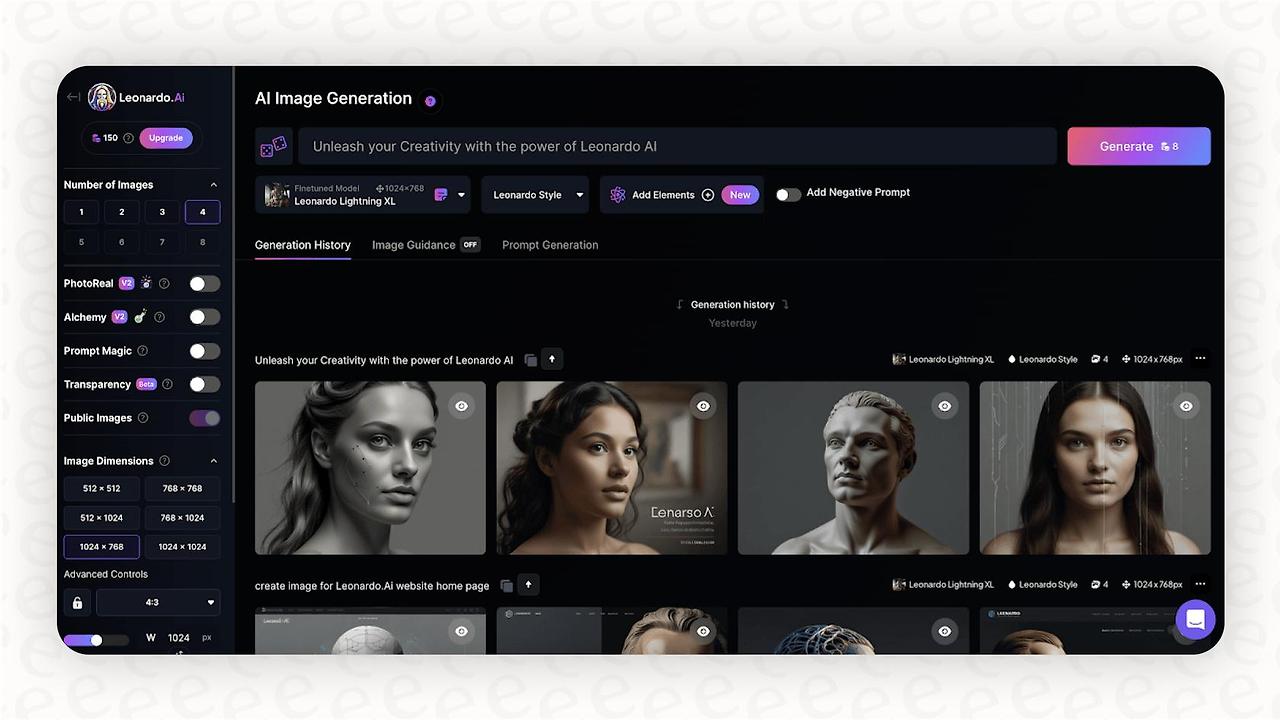Choose 1024 × 768 dimension
The image size is (1280, 720).
pos(102,547)
